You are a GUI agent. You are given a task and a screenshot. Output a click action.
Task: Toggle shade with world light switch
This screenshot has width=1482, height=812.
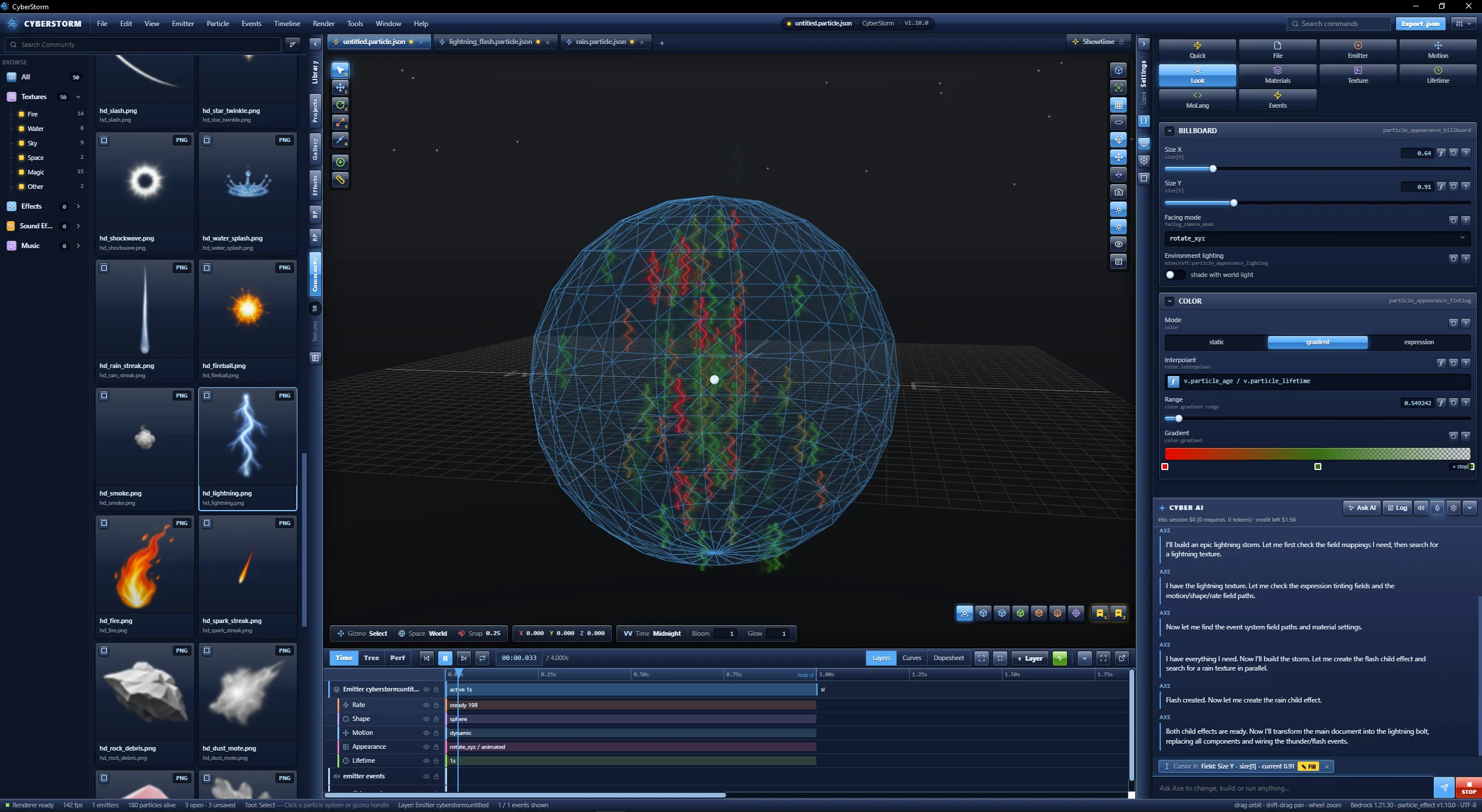click(x=1174, y=275)
